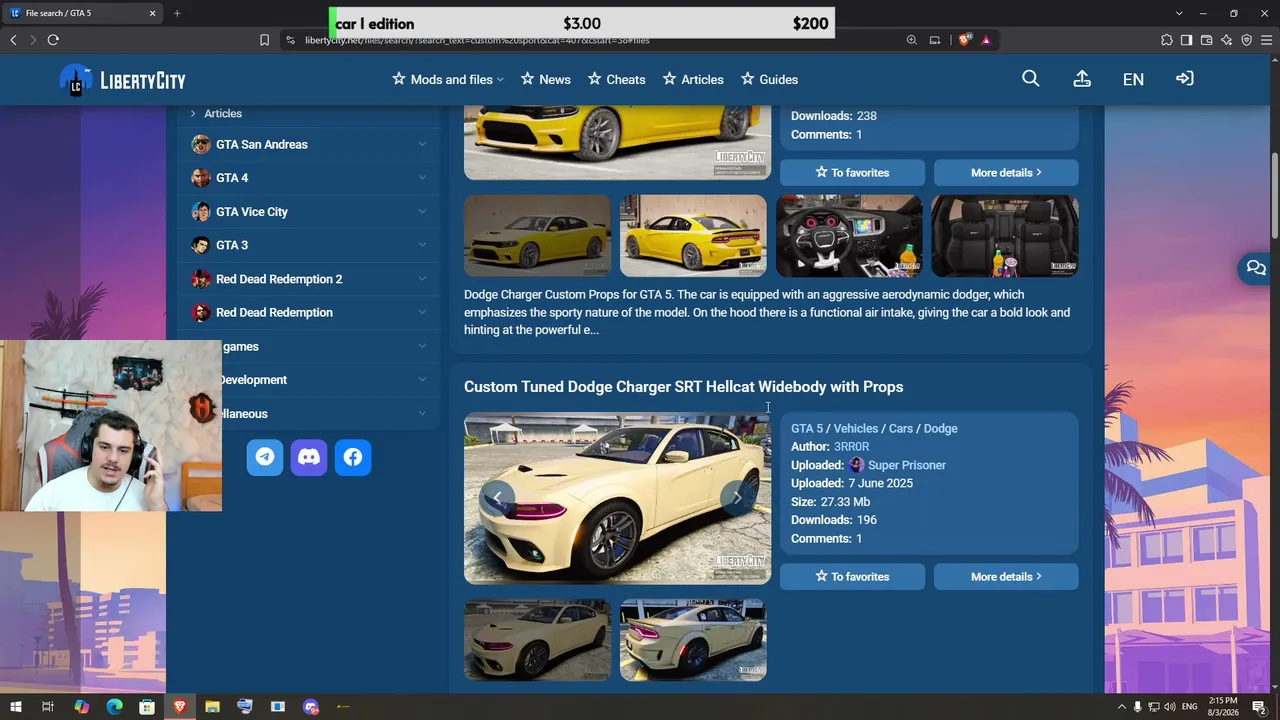Open the Vehicles breadcrumb link
Screen dimensions: 1280x720
(855, 428)
